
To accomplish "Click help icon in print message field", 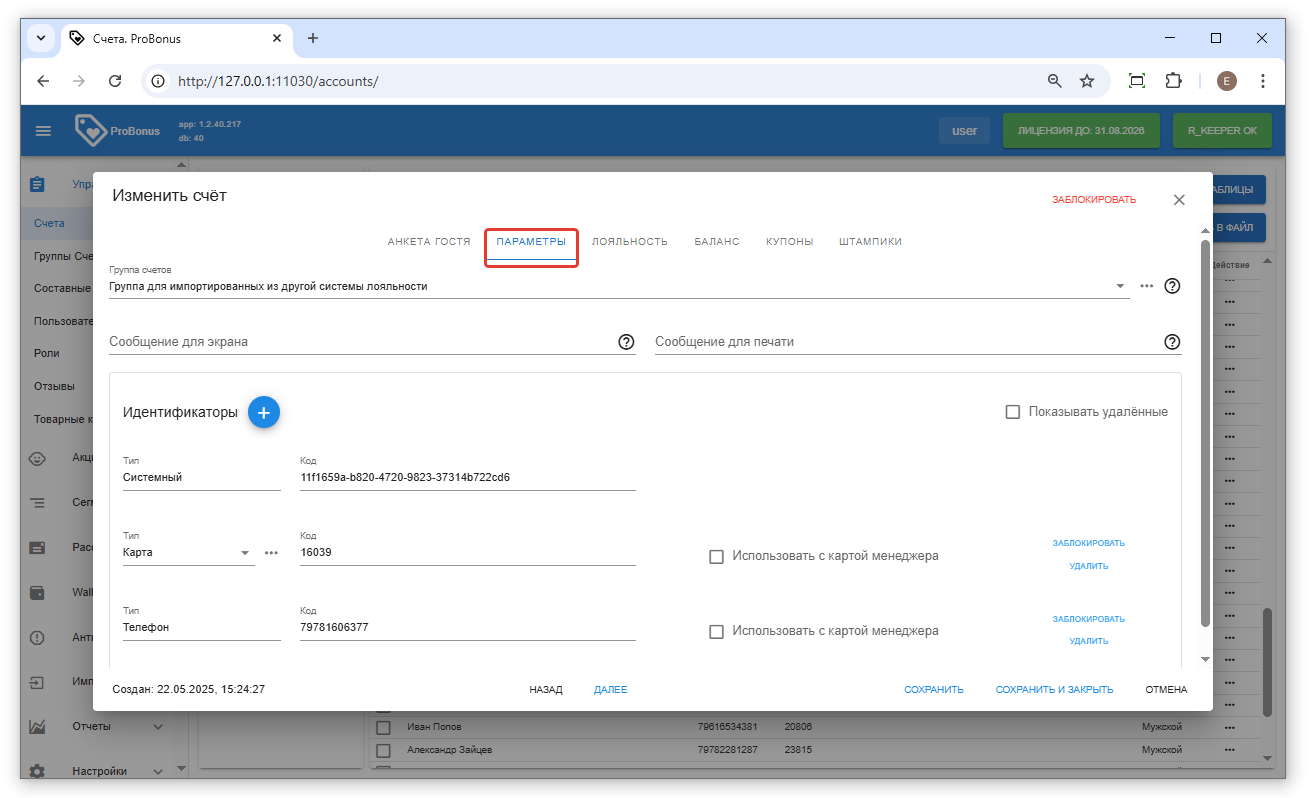I will click(x=1172, y=342).
